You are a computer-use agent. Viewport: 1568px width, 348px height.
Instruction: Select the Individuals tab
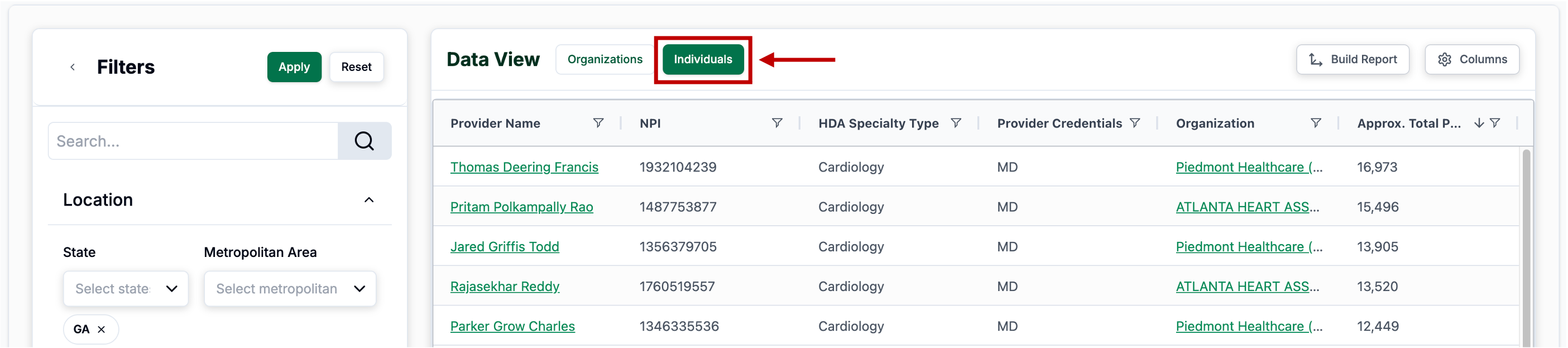pos(702,59)
